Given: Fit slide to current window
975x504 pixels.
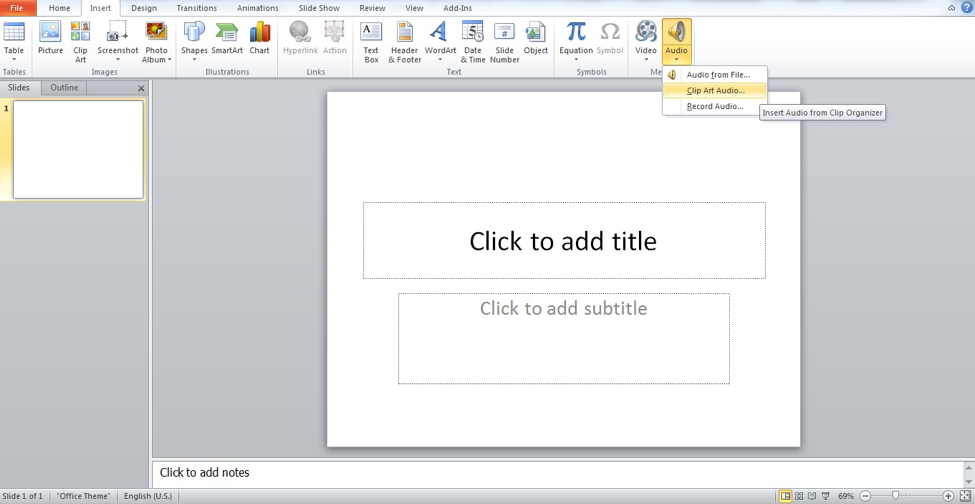Looking at the screenshot, I should (x=965, y=496).
